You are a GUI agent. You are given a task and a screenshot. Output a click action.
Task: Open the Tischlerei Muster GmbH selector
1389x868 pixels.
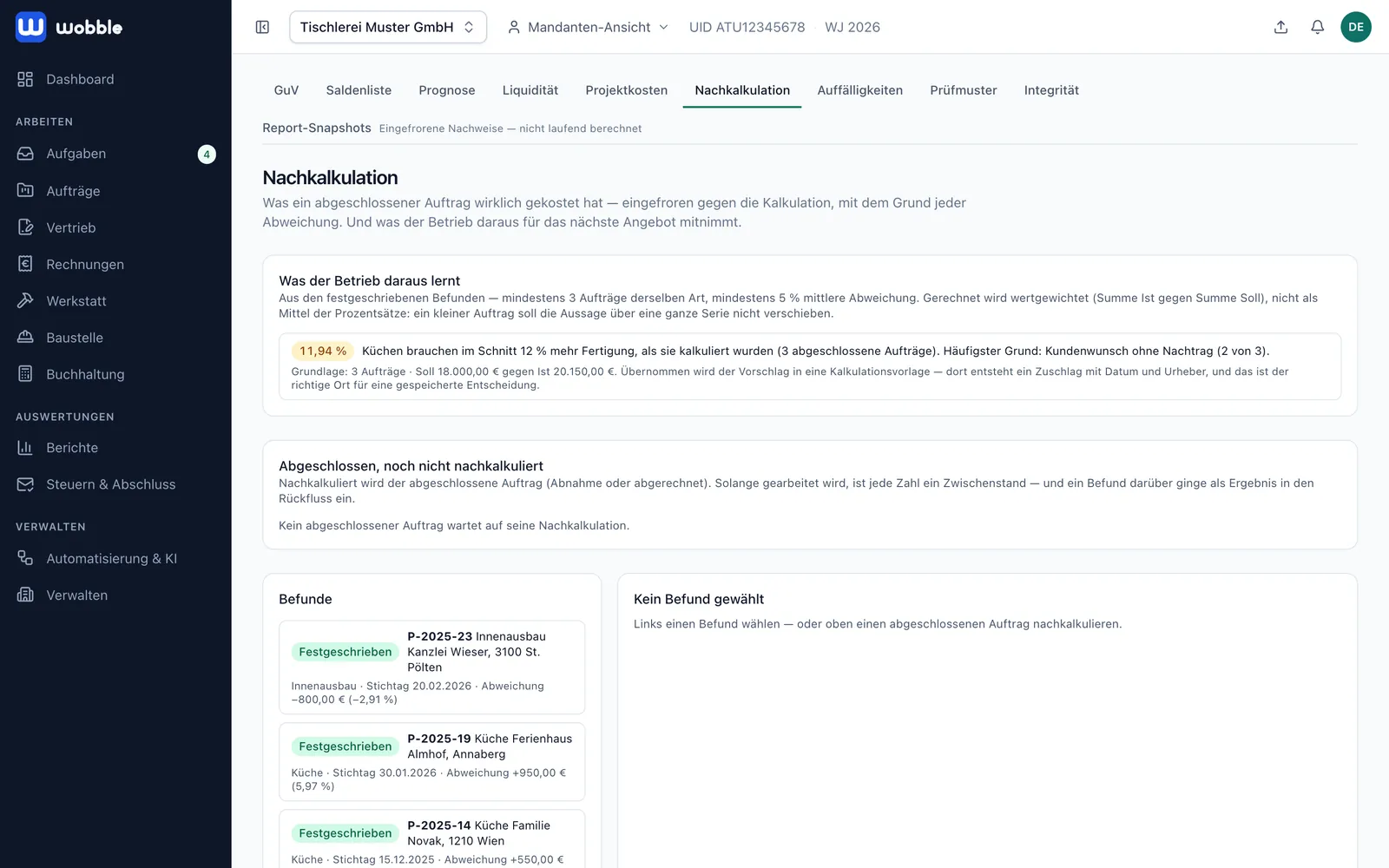(x=388, y=27)
